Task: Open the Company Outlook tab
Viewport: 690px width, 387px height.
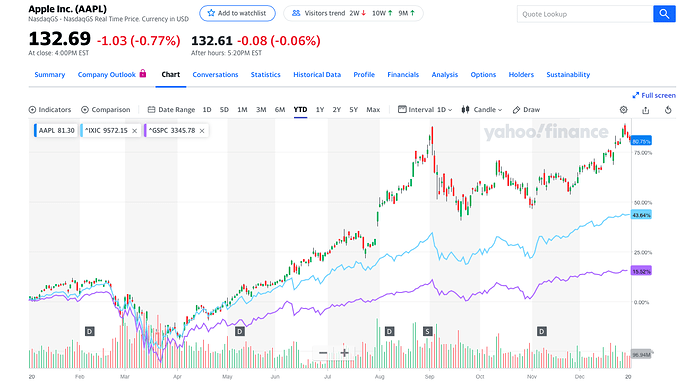Action: pos(106,75)
